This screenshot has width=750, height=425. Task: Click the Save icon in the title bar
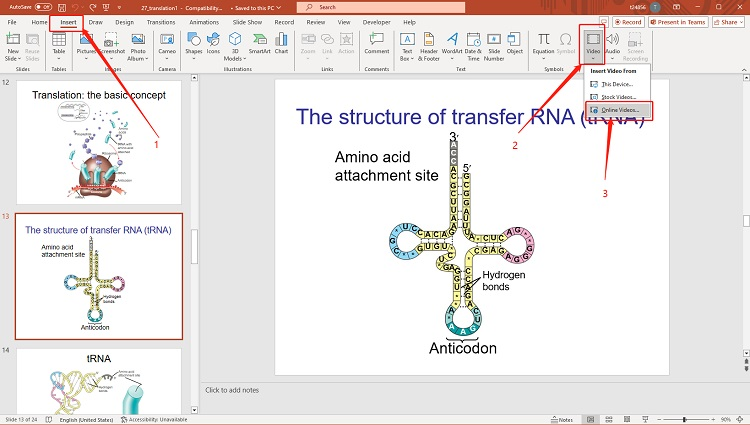pyautogui.click(x=62, y=7)
